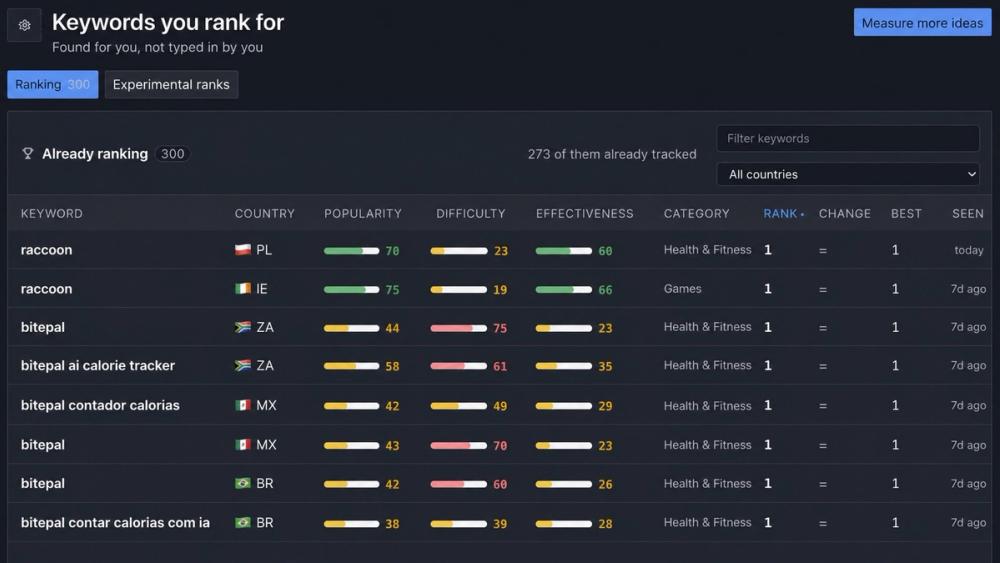Click difficulty bar in bitepal ZA row
Viewport: 1000px width, 563px height.
pyautogui.click(x=459, y=328)
